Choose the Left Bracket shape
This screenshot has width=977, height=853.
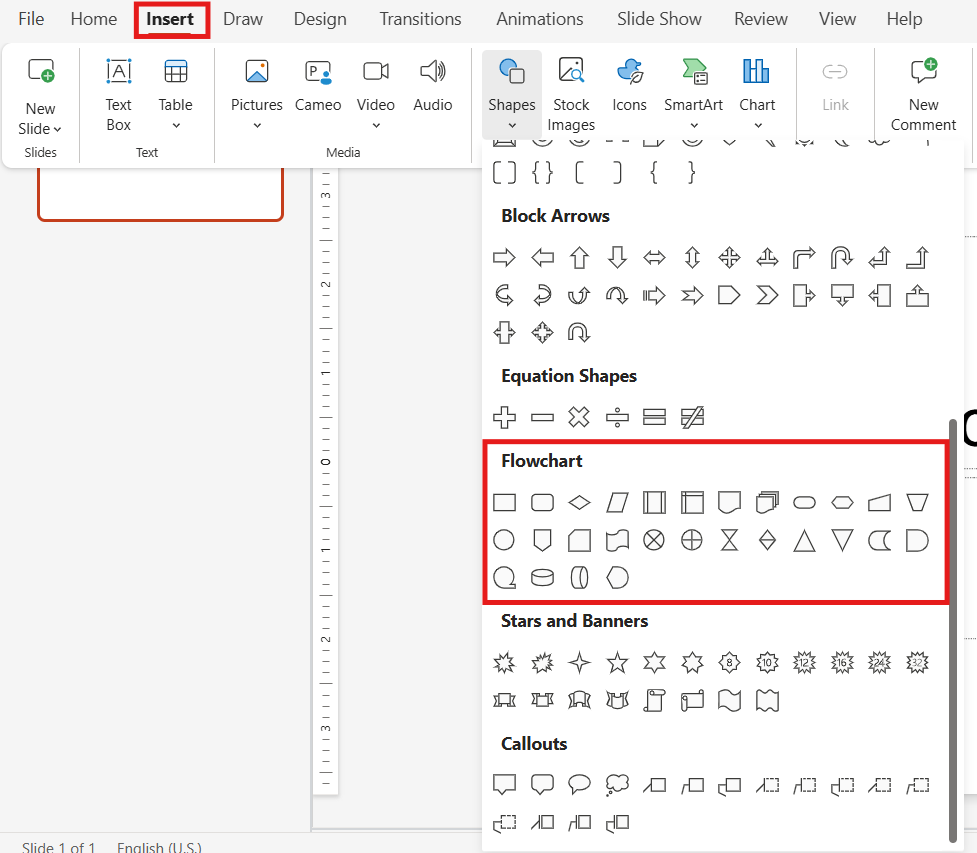[x=579, y=173]
